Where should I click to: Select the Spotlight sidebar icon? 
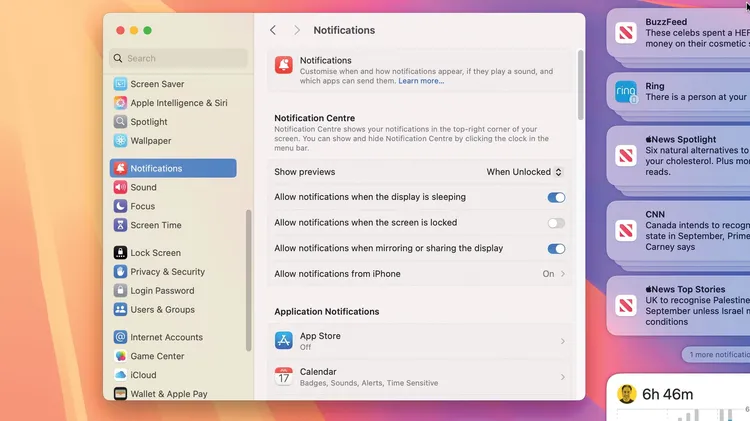(120, 122)
